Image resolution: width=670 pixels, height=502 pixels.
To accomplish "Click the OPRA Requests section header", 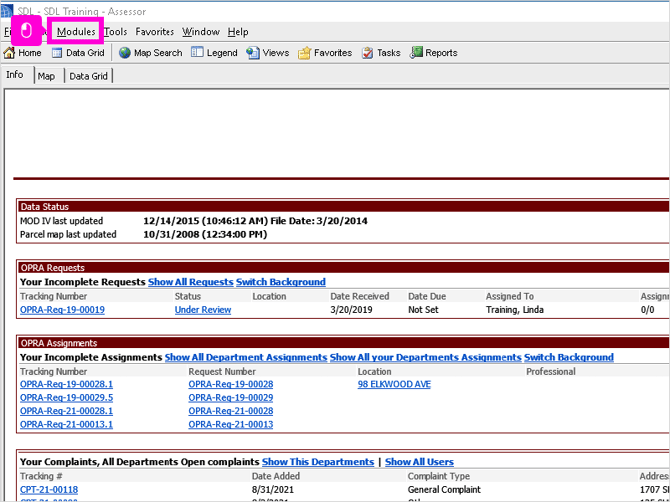I will point(344,268).
